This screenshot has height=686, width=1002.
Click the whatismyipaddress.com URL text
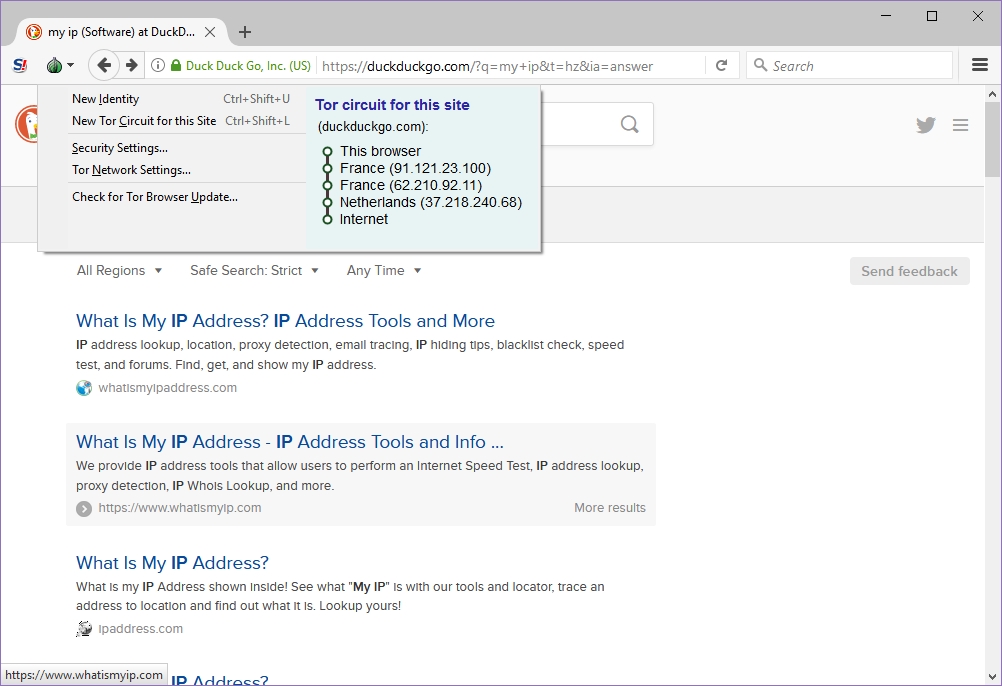(x=167, y=388)
